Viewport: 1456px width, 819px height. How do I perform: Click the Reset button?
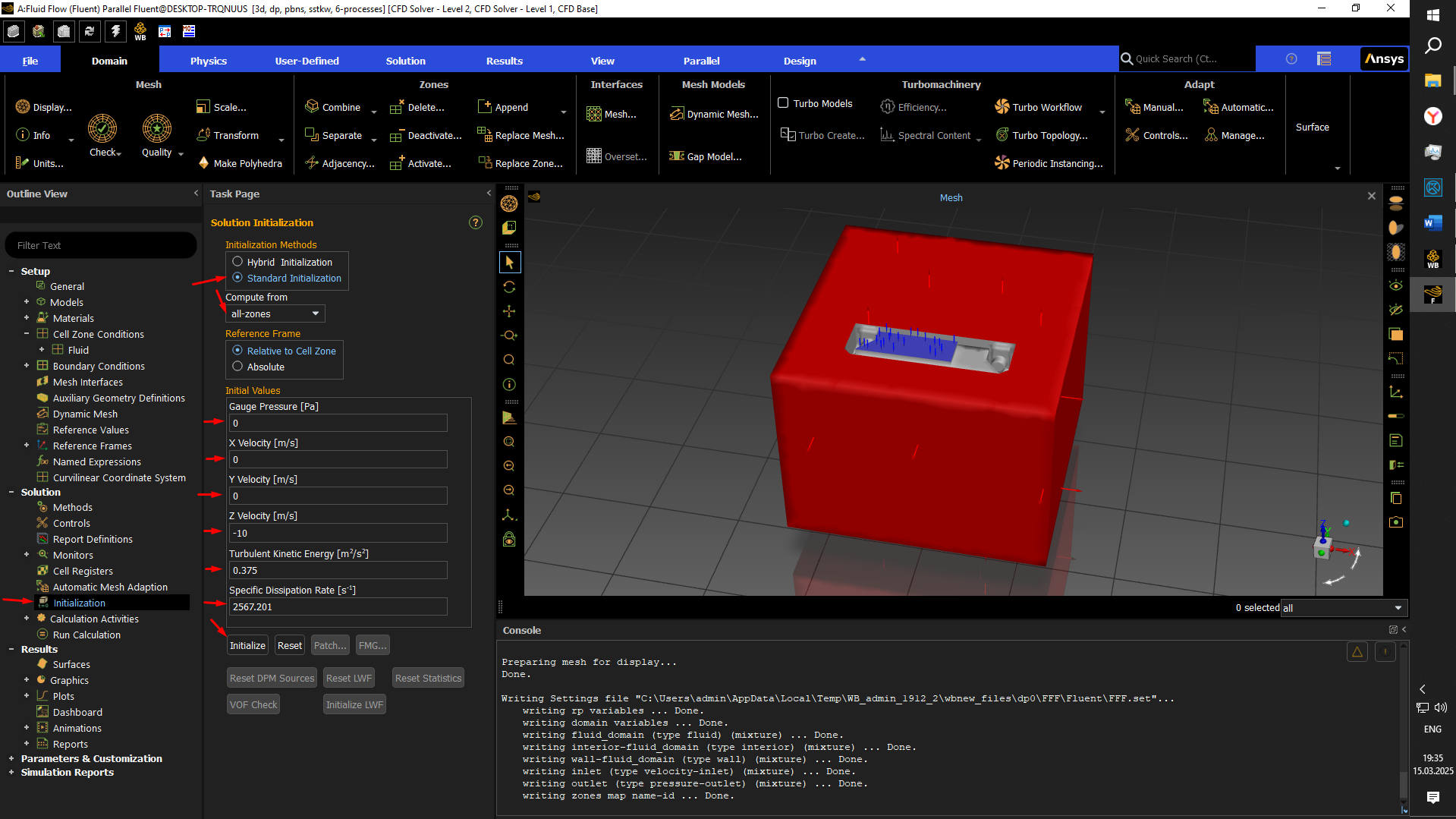(x=290, y=645)
